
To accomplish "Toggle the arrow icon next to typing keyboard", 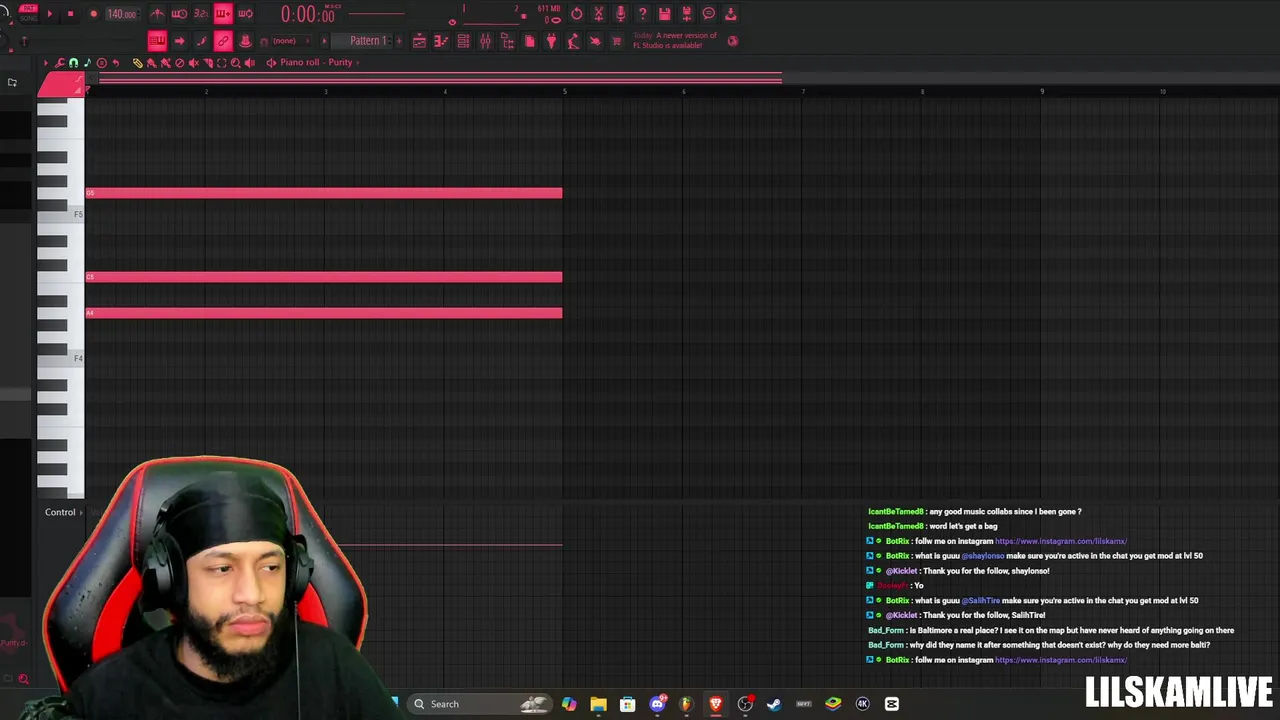I will [179, 41].
